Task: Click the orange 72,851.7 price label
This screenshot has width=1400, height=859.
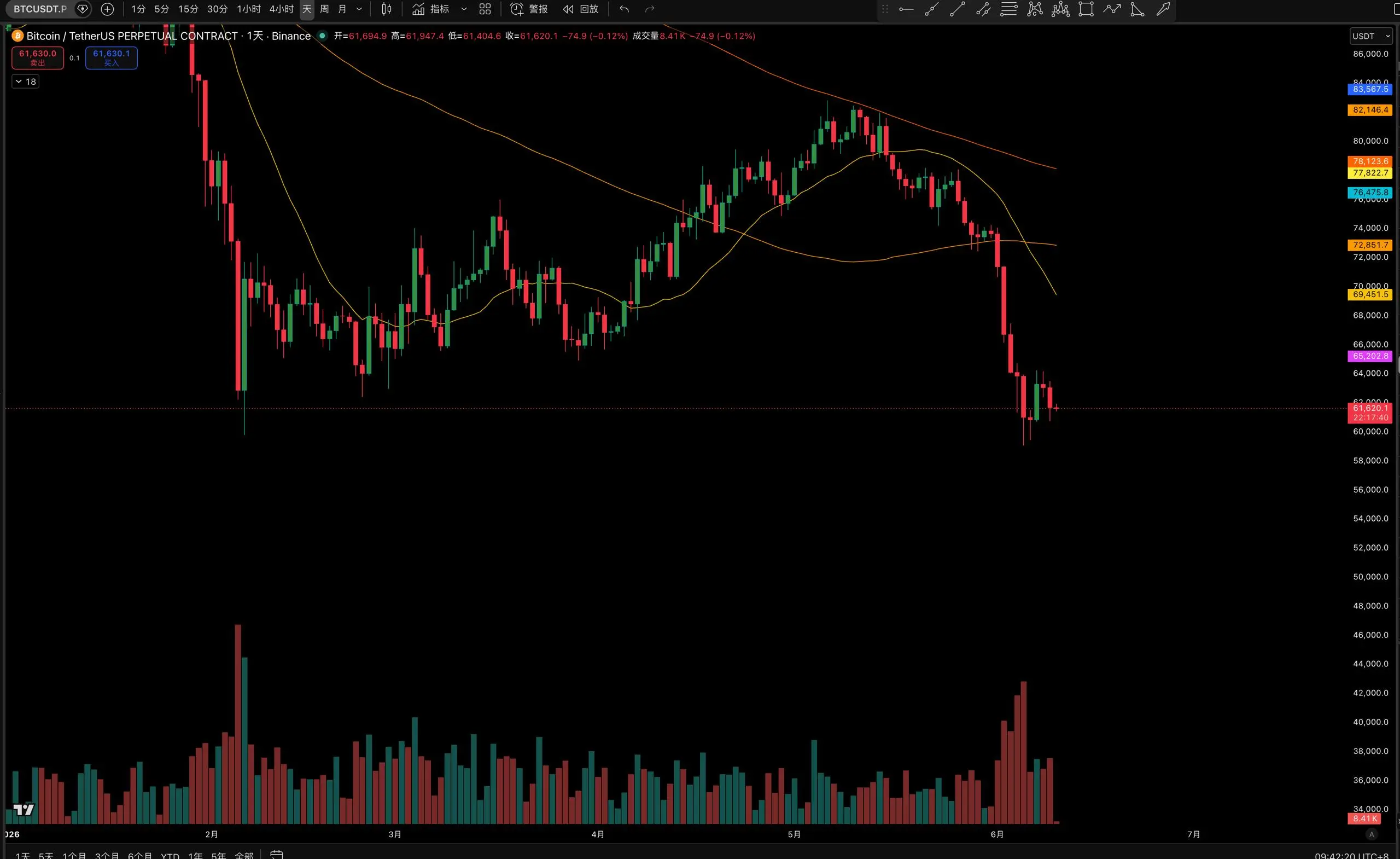Action: point(1370,245)
